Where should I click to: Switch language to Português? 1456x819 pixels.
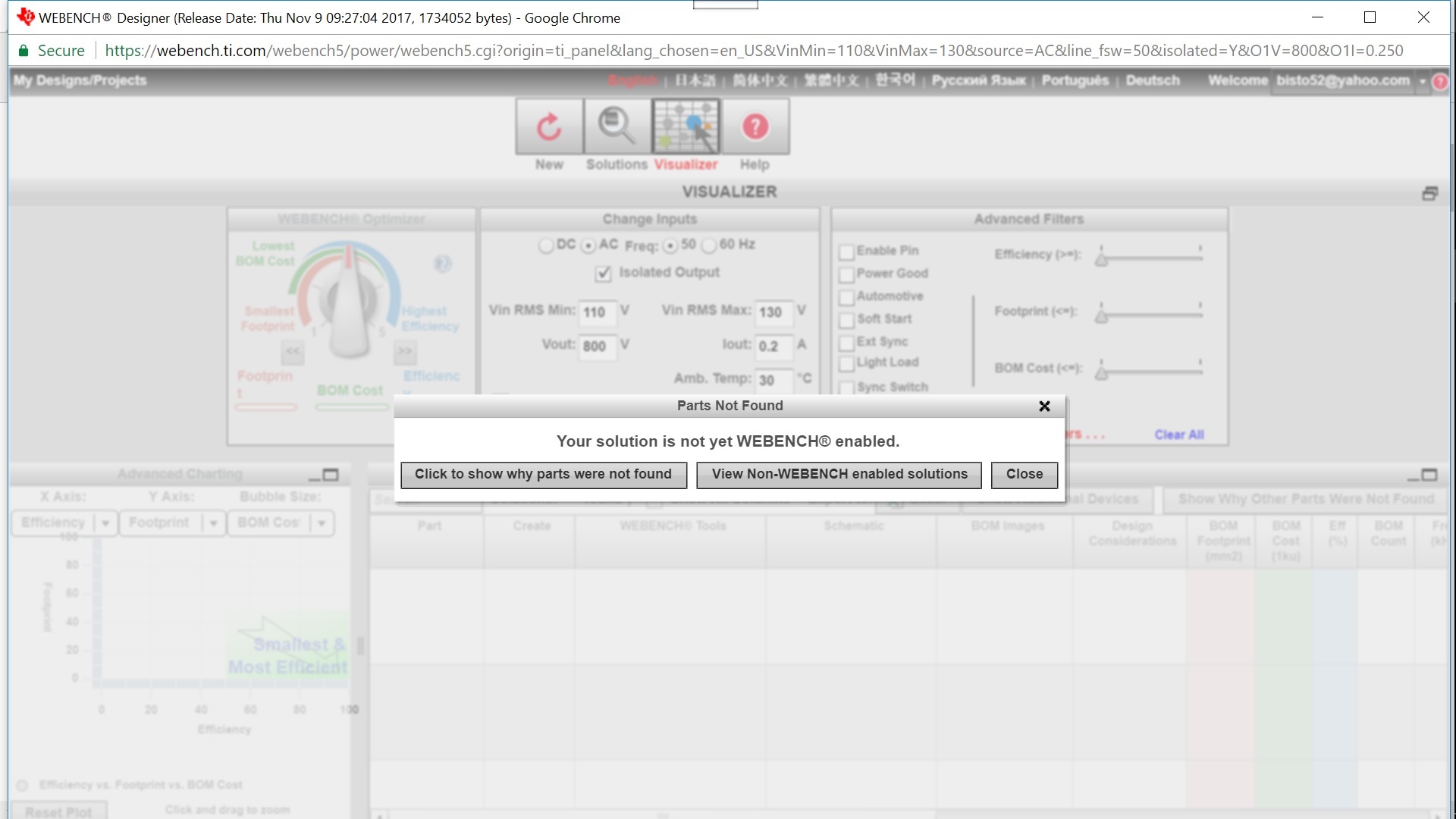pyautogui.click(x=1075, y=81)
